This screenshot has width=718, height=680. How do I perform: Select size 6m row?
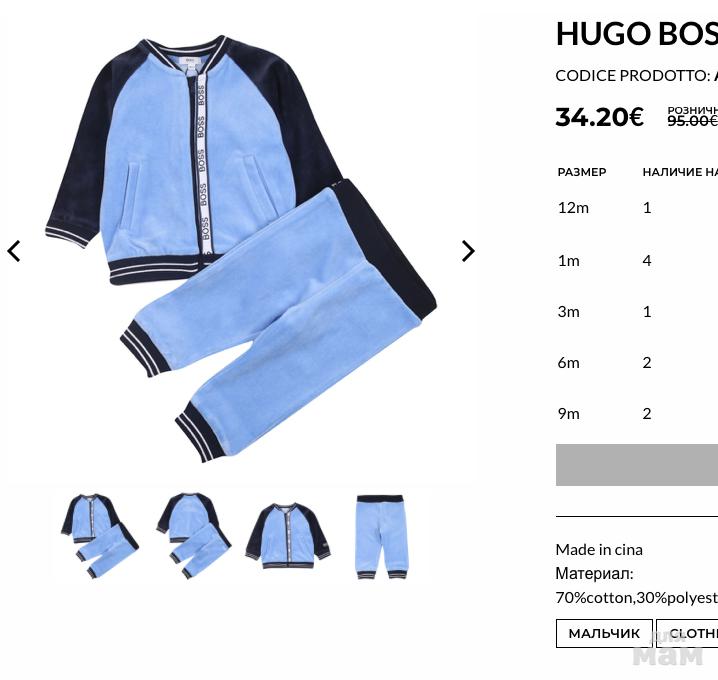(637, 363)
